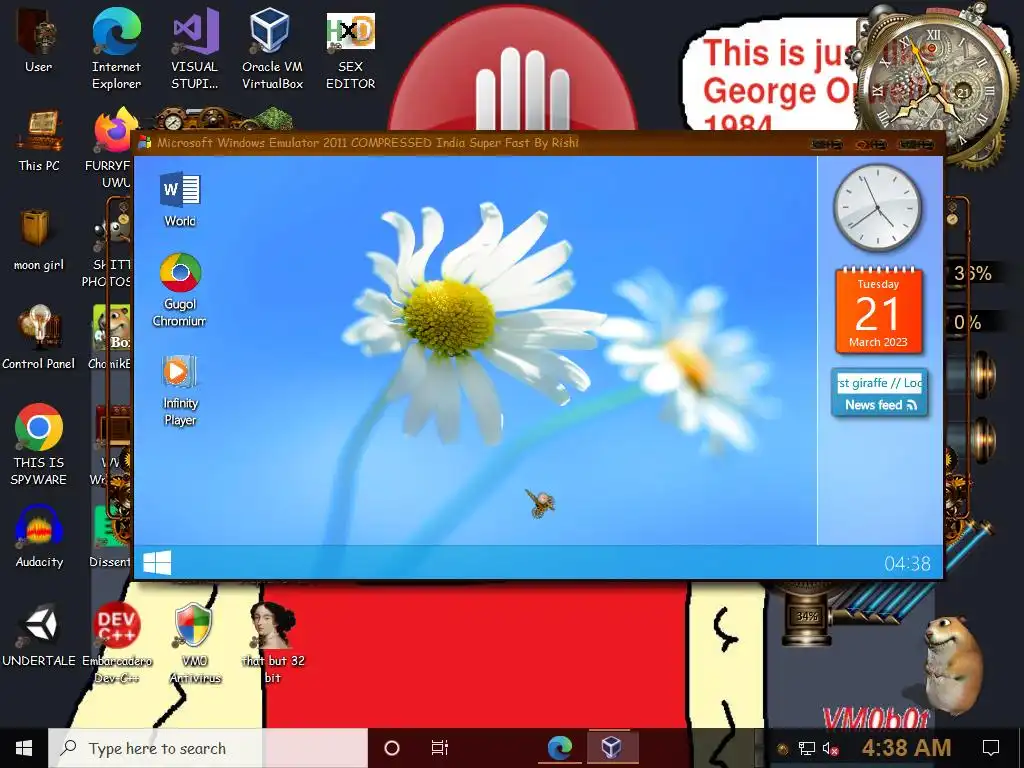Screen dimensions: 1024x768
Task: Click the News feed widget
Action: click(879, 392)
